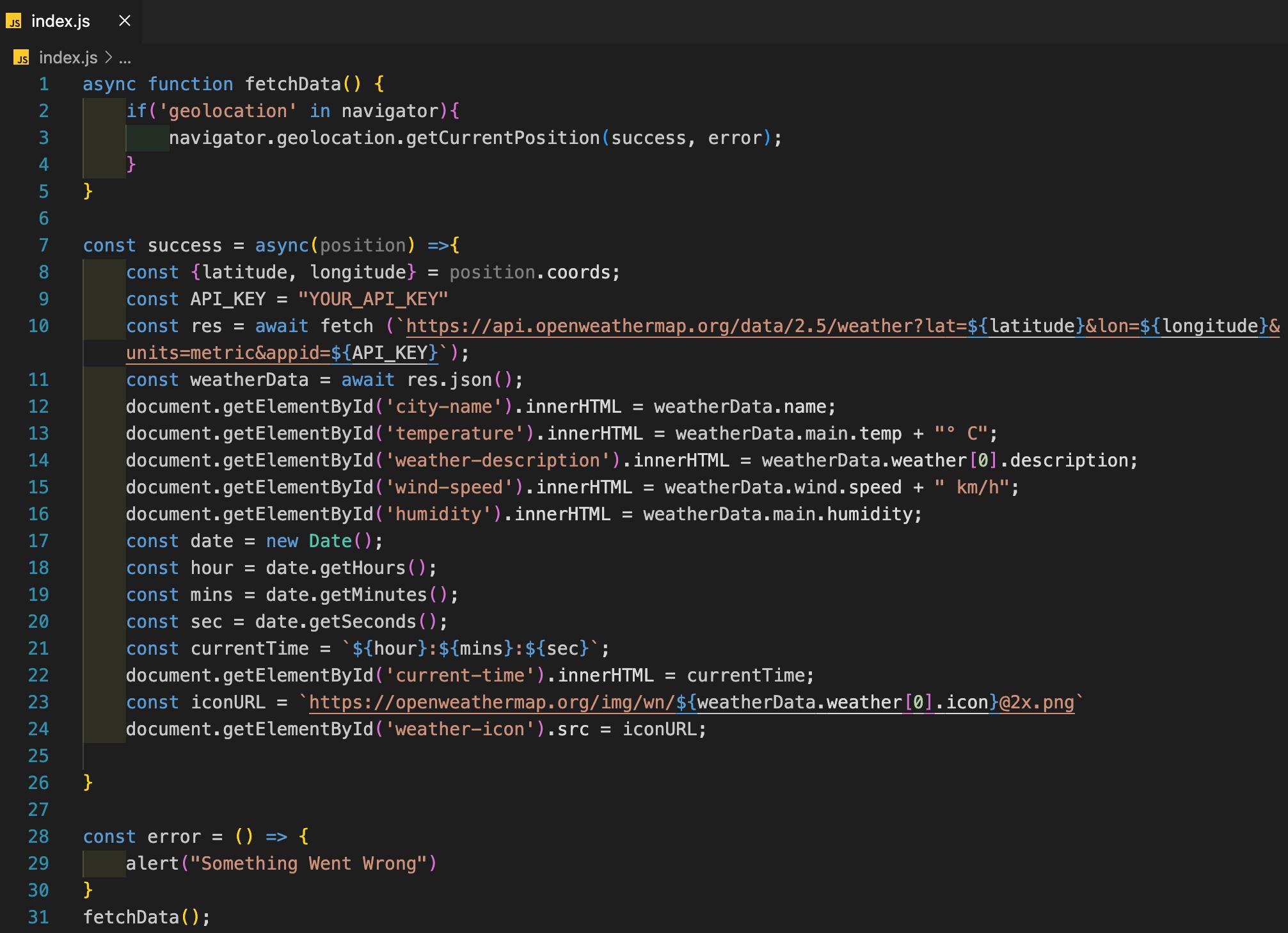Click " km/h" string on line 15
Viewport: 1288px width, 933px height.
click(971, 488)
